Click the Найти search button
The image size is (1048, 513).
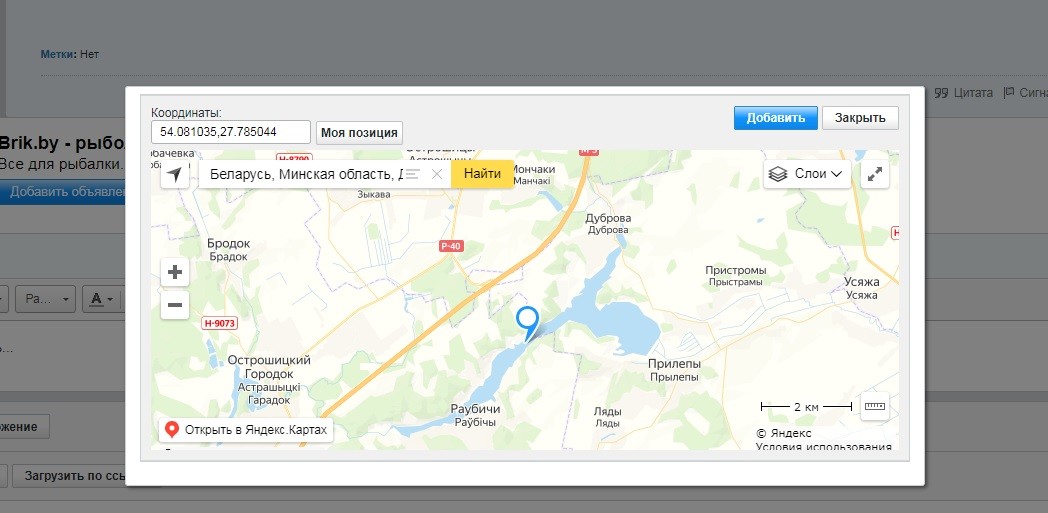tap(482, 174)
